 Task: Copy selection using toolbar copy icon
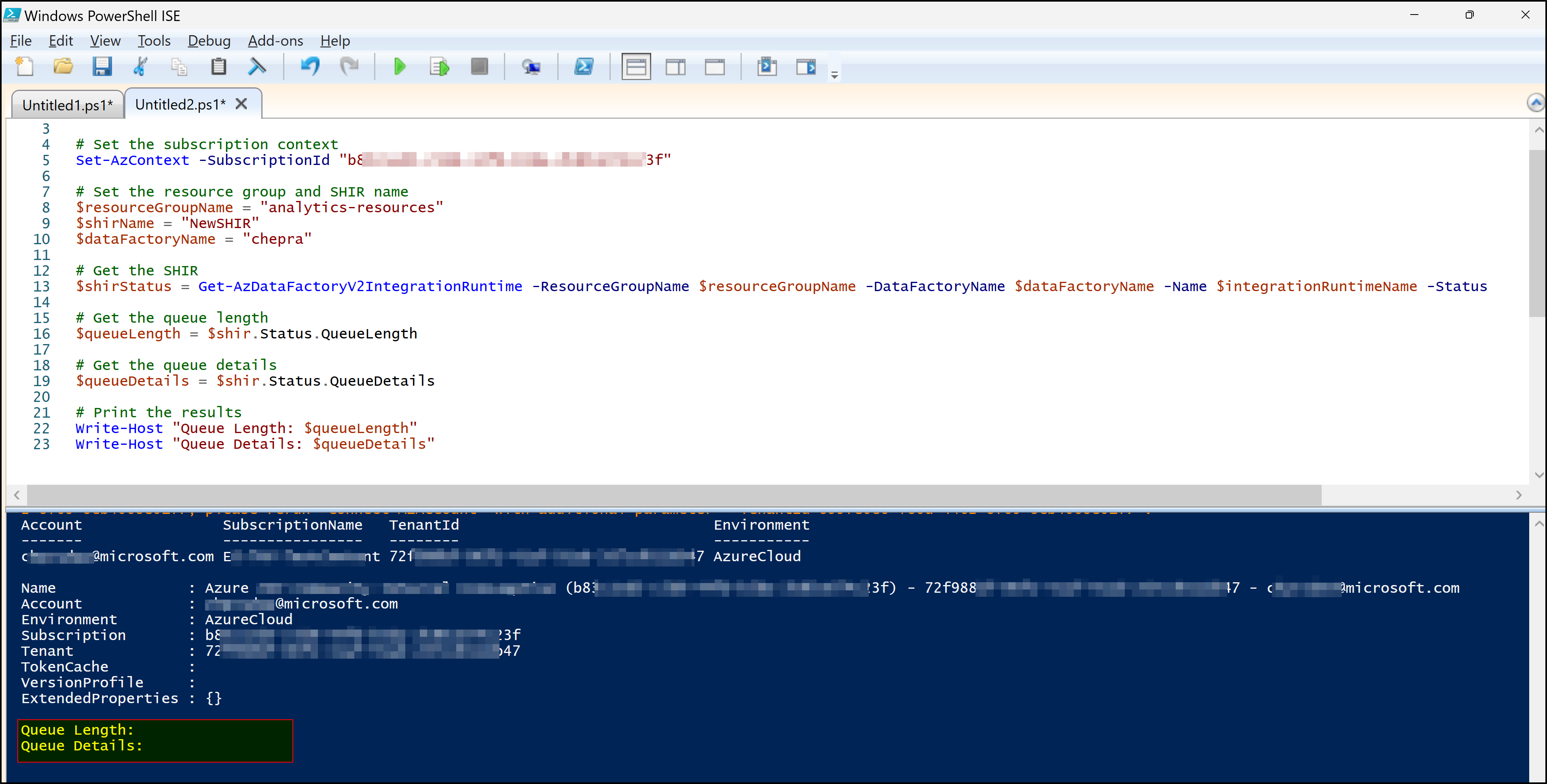(179, 66)
